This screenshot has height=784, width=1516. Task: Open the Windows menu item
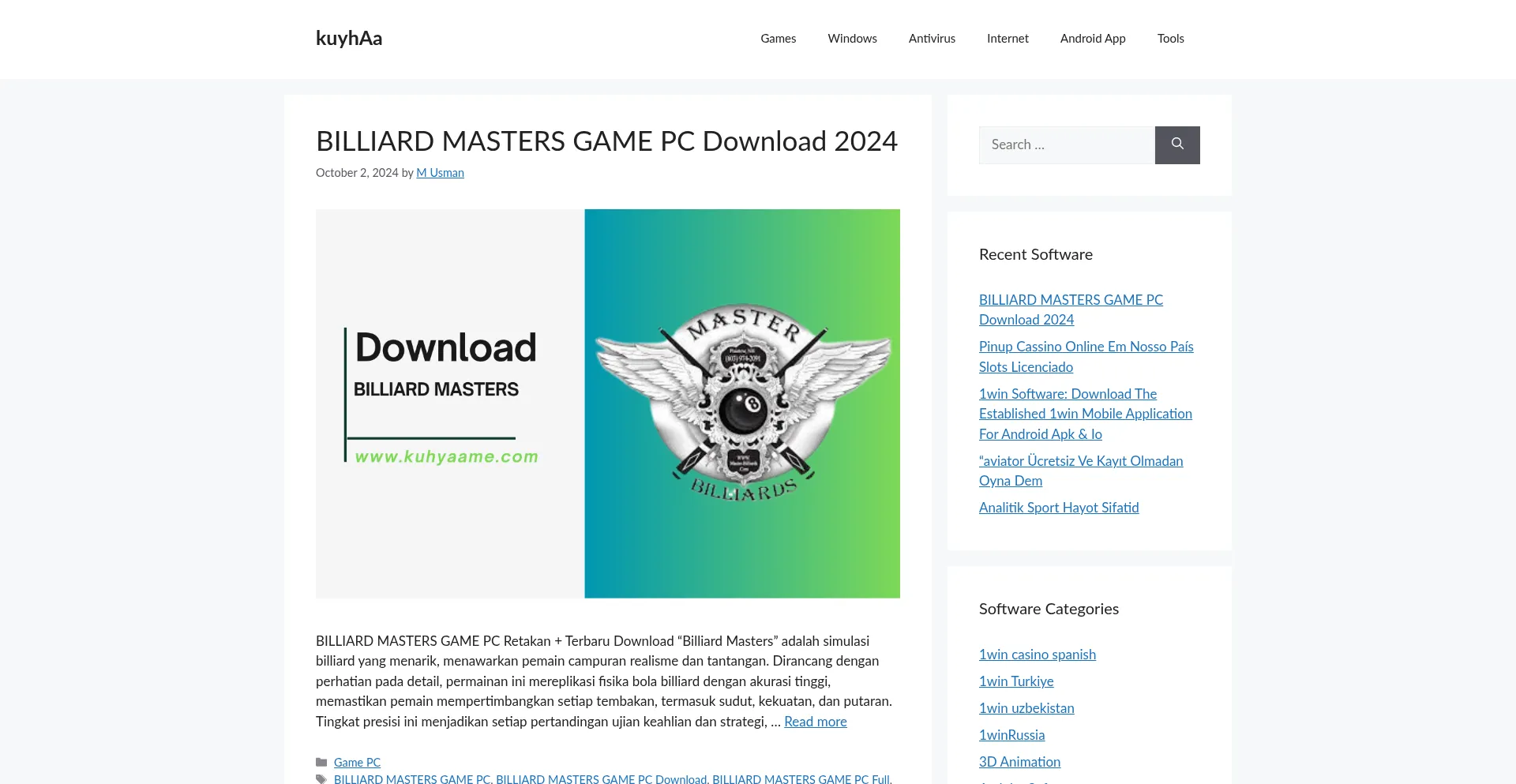[852, 39]
